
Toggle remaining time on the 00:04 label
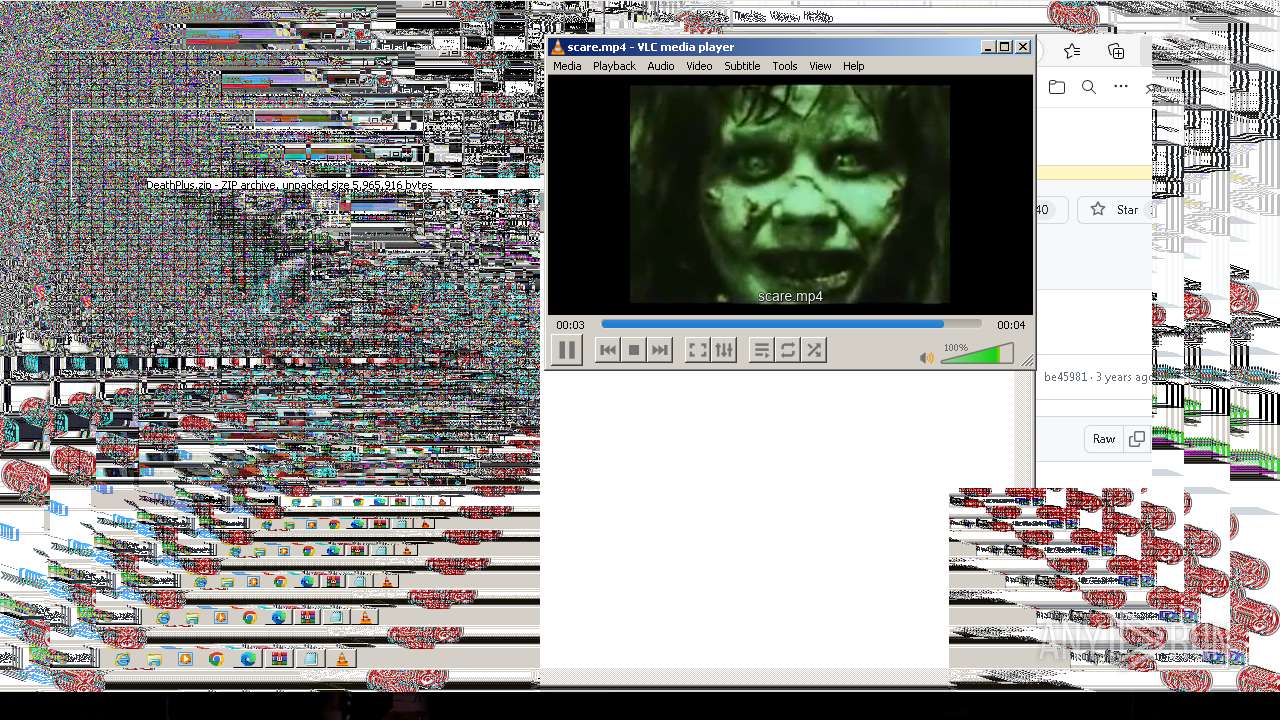click(1011, 325)
